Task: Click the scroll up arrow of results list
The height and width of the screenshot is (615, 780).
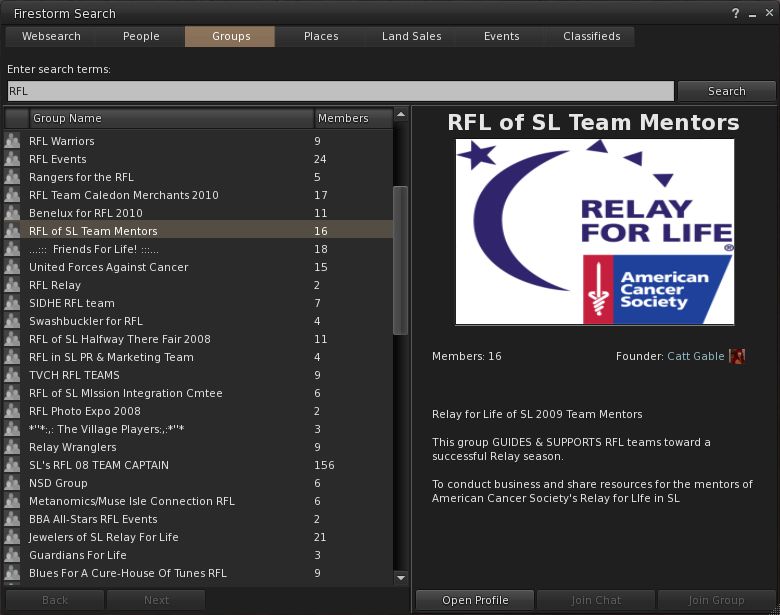Action: tap(401, 117)
